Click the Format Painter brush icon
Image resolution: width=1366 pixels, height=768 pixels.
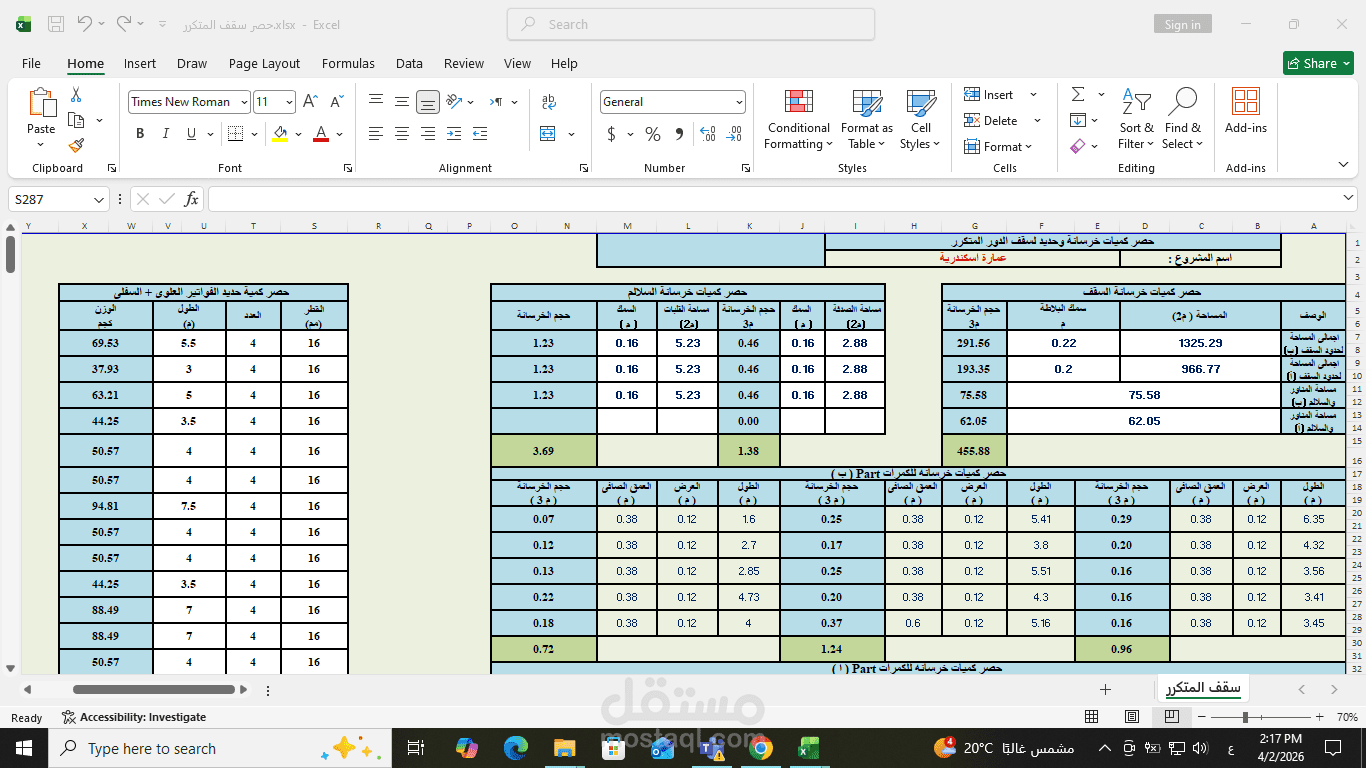point(76,146)
